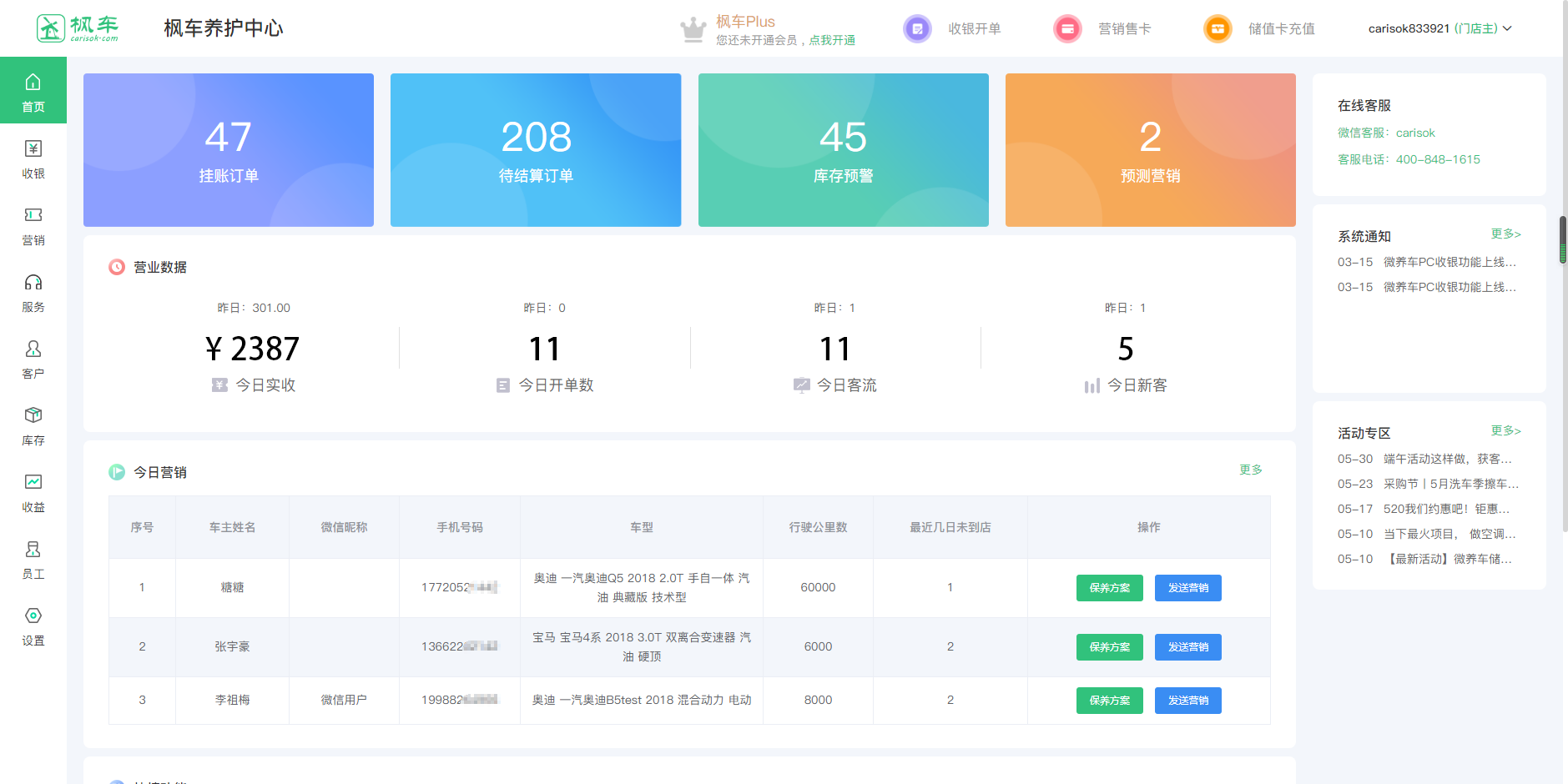1568x784 pixels.
Task: Expand the carisok833921 account dropdown
Action: (x=1439, y=28)
